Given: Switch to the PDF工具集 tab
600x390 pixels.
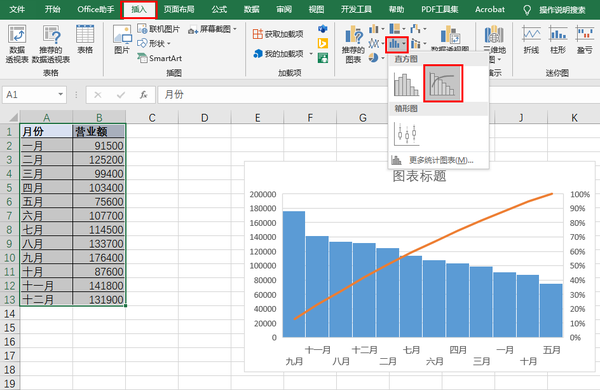Looking at the screenshot, I should tap(440, 9).
